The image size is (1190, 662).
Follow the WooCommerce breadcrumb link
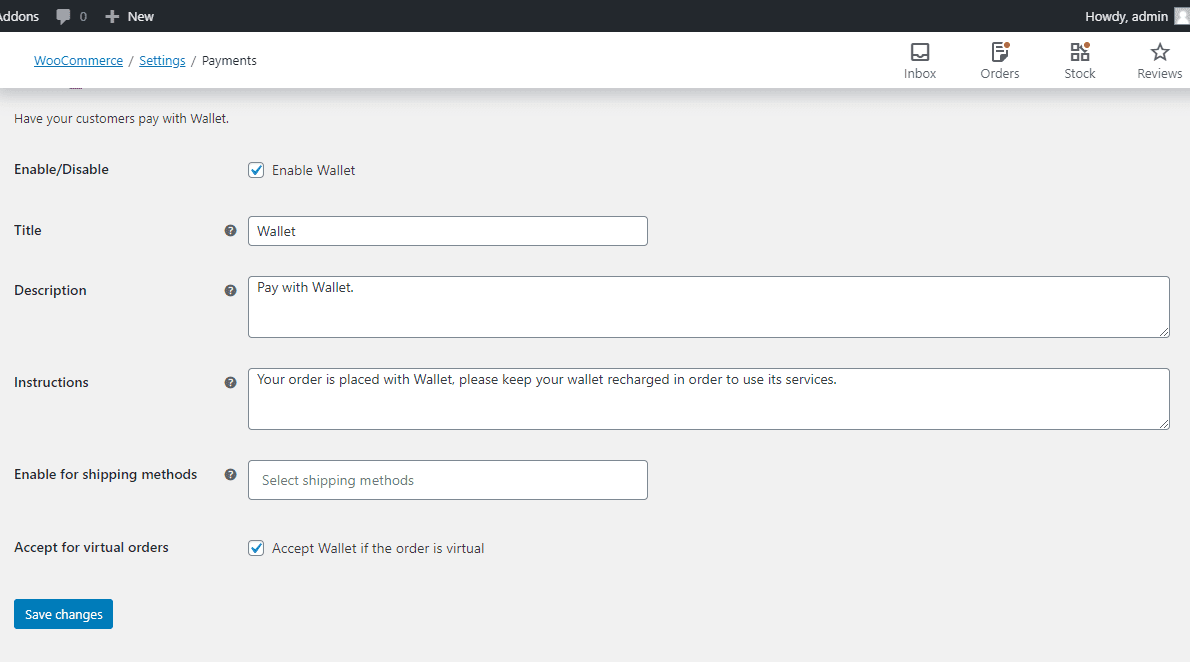tap(78, 60)
